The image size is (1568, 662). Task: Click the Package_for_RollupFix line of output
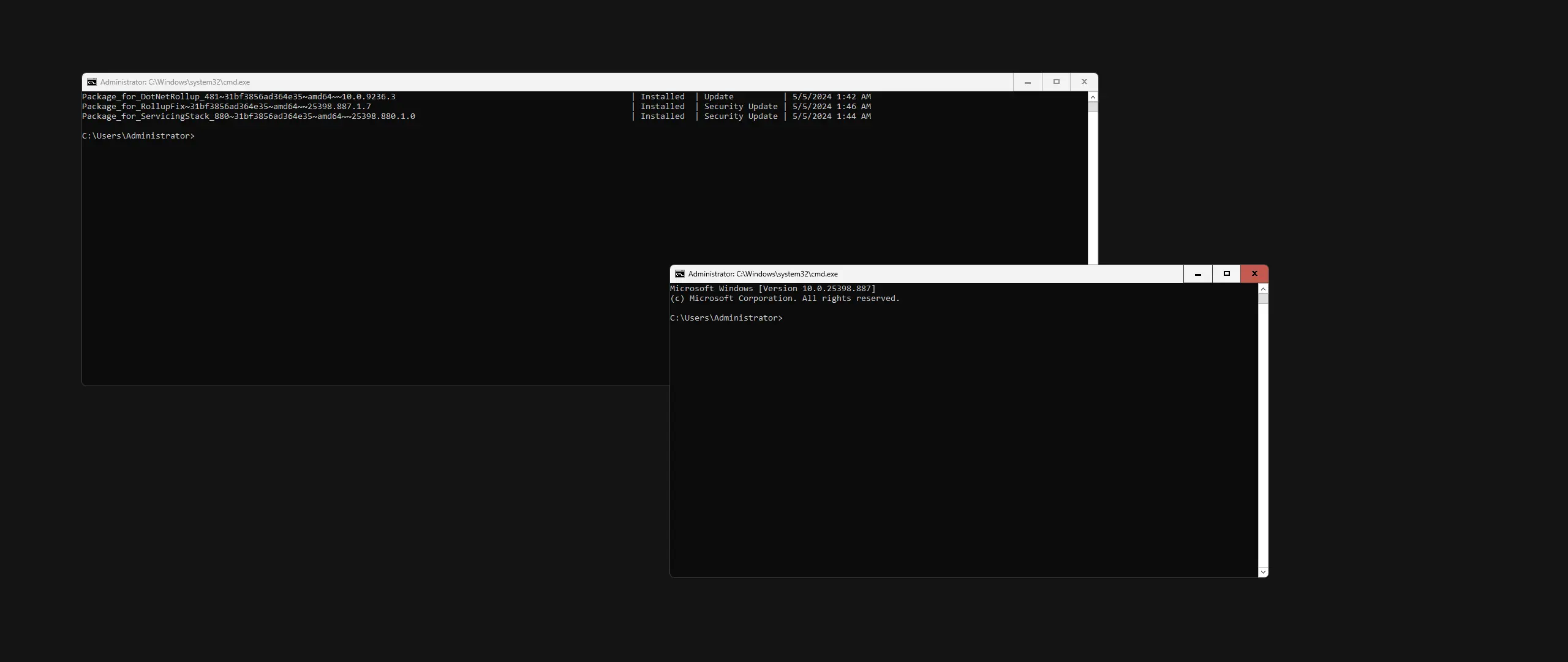[227, 106]
